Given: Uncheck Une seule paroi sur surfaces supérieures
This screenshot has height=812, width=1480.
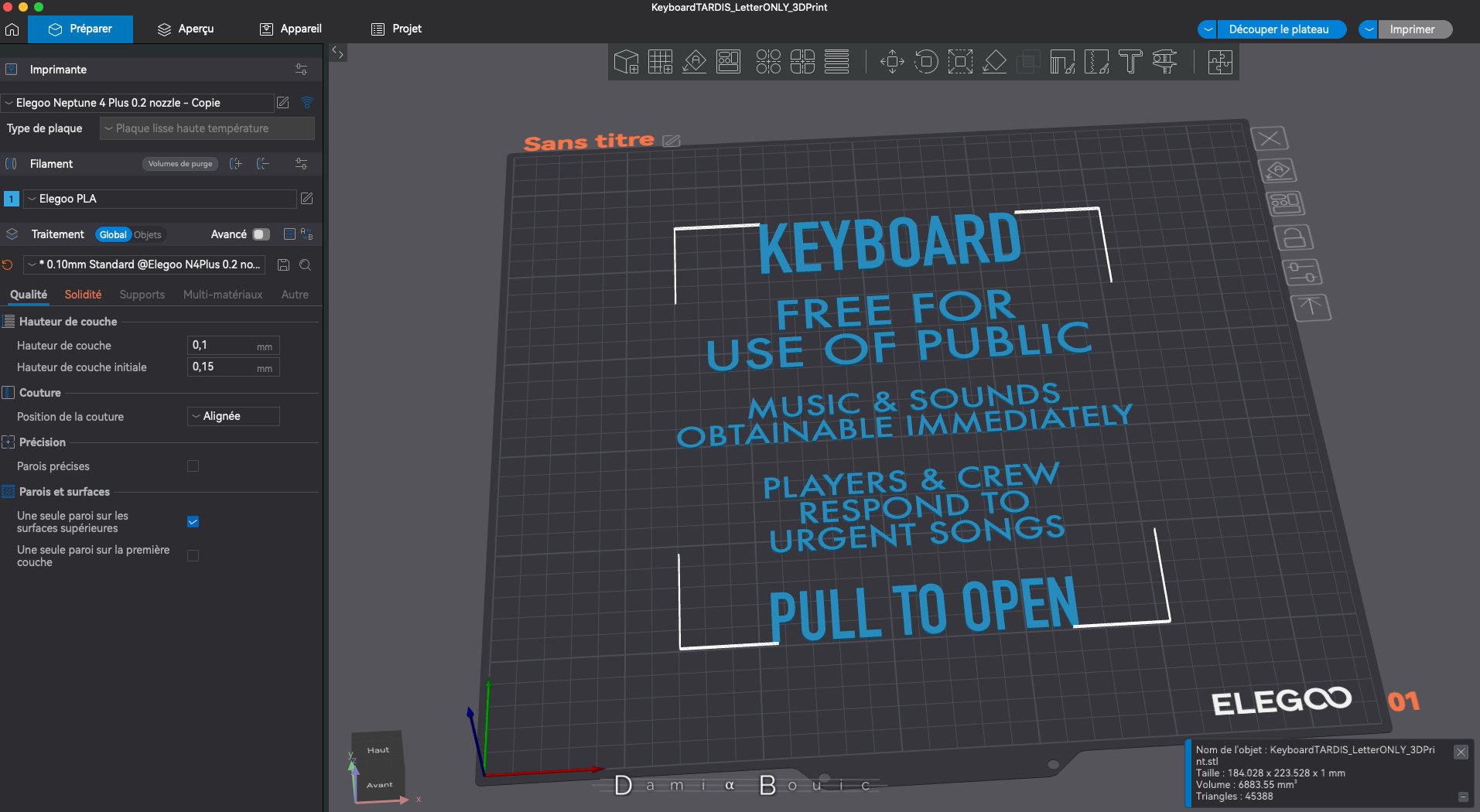Looking at the screenshot, I should pyautogui.click(x=193, y=522).
